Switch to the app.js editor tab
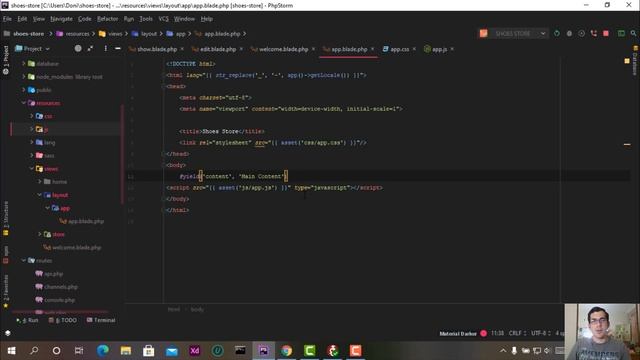640x360 pixels. click(439, 49)
